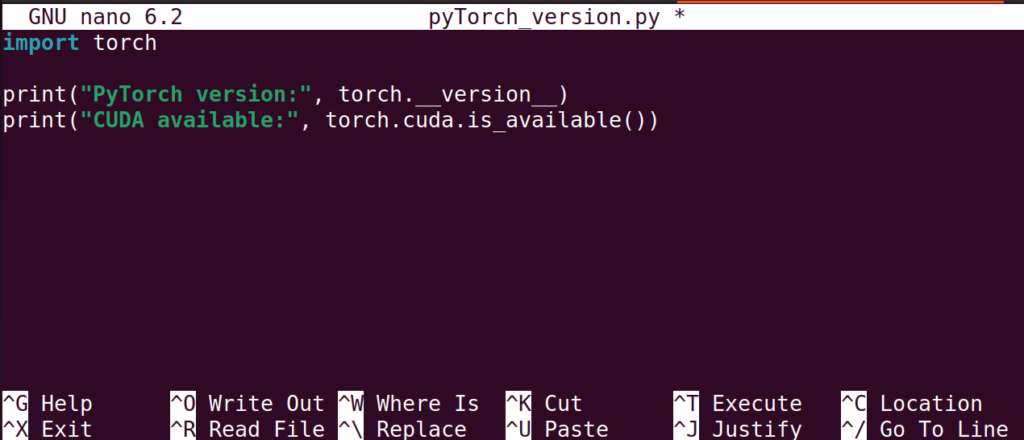Click the ^G Help shortcut
Viewport: 1024px width, 440px height.
pyautogui.click(x=48, y=404)
